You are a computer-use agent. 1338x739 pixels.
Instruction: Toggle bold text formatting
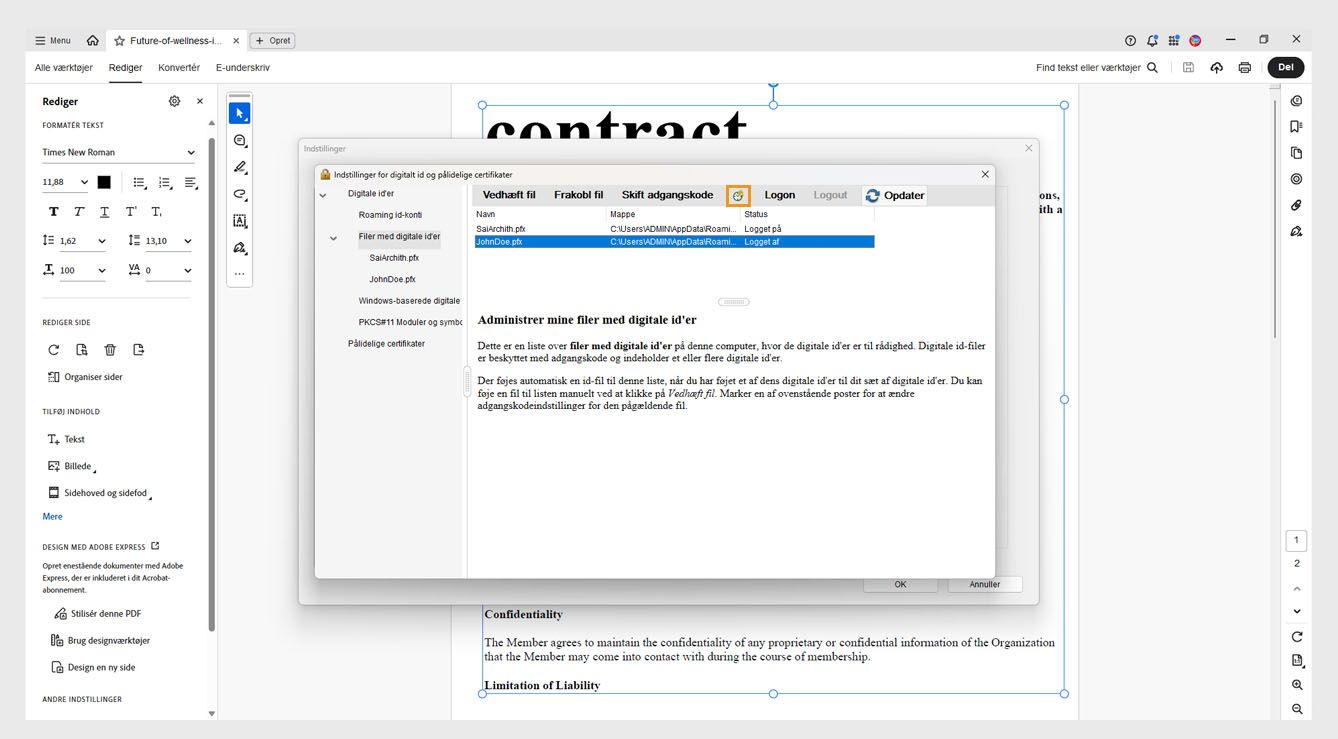click(54, 212)
